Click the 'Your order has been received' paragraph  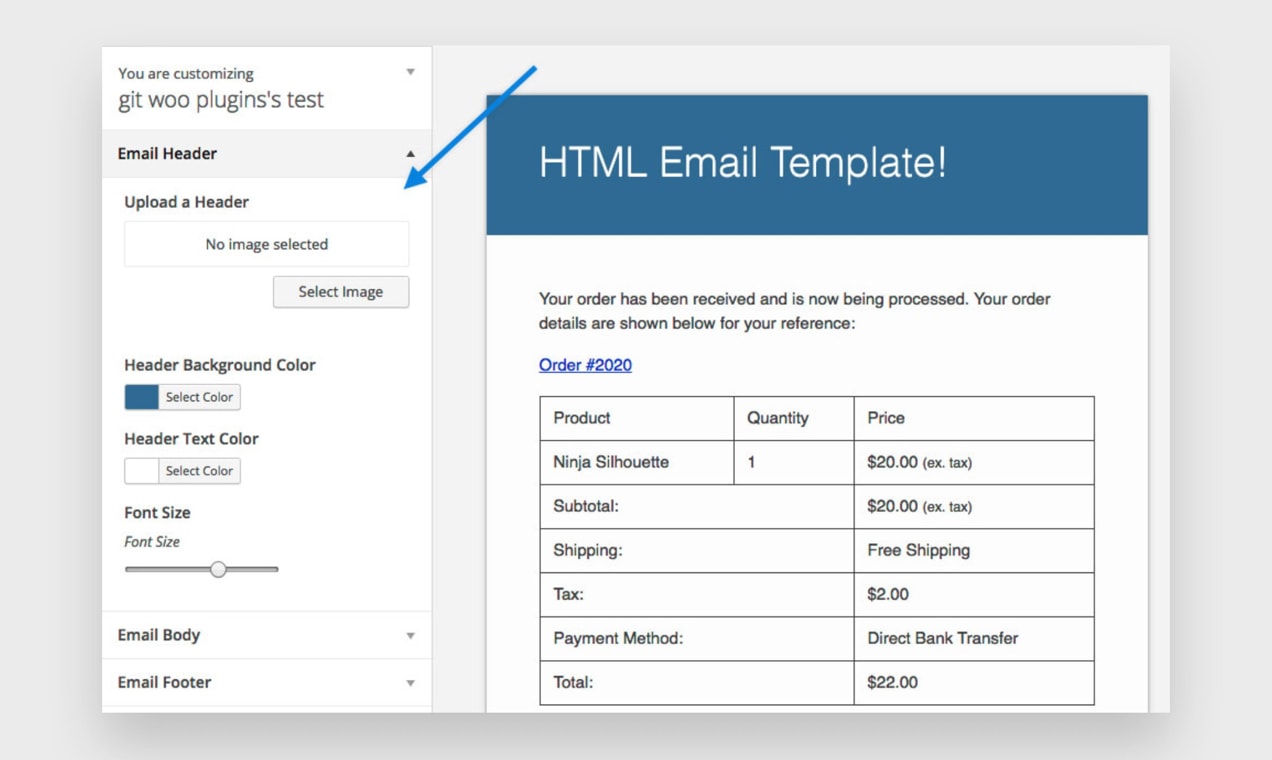795,311
